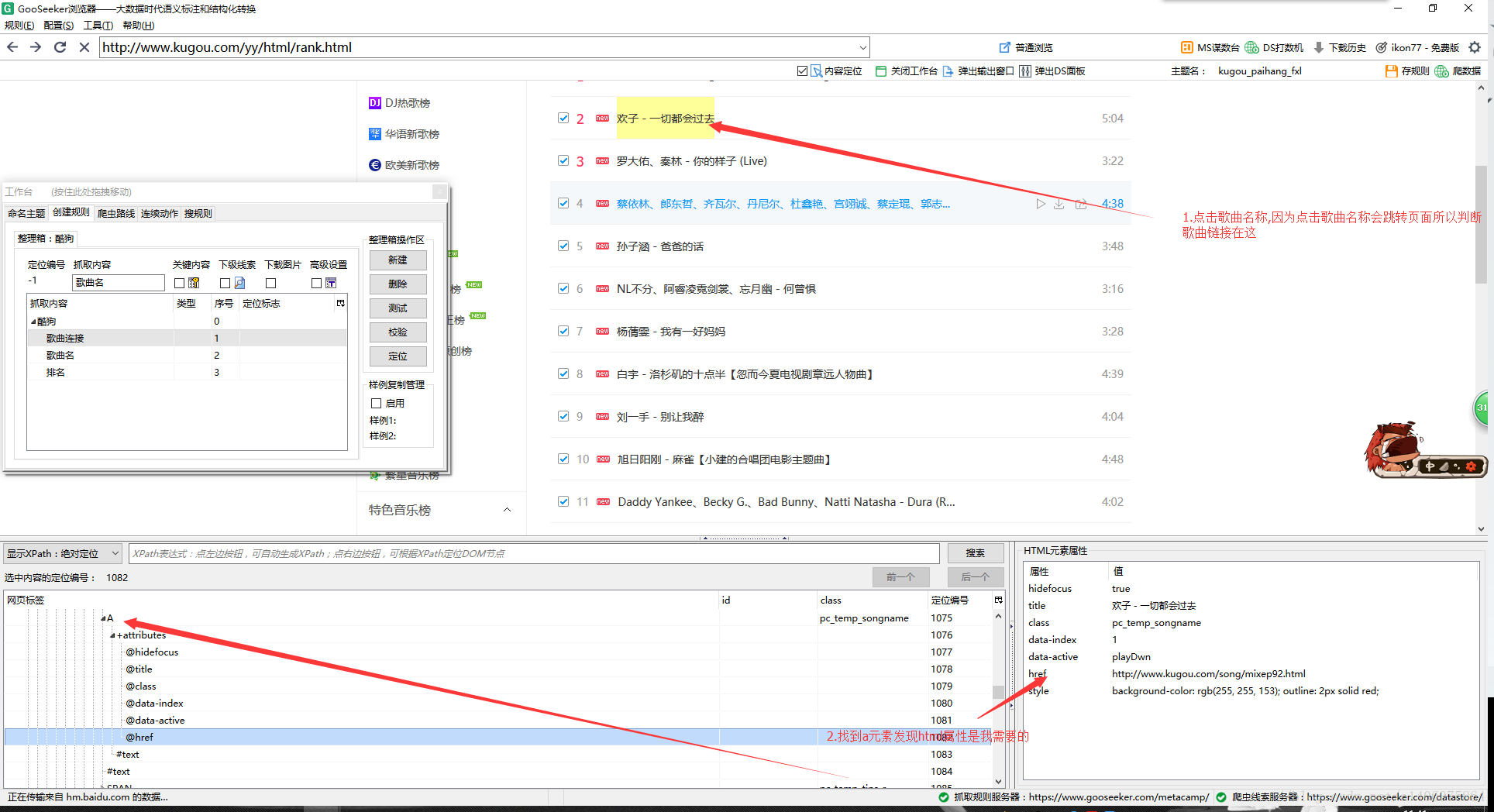Screen dimensions: 1494x812
Task: Click the 删除 button in workbench
Action: click(398, 284)
